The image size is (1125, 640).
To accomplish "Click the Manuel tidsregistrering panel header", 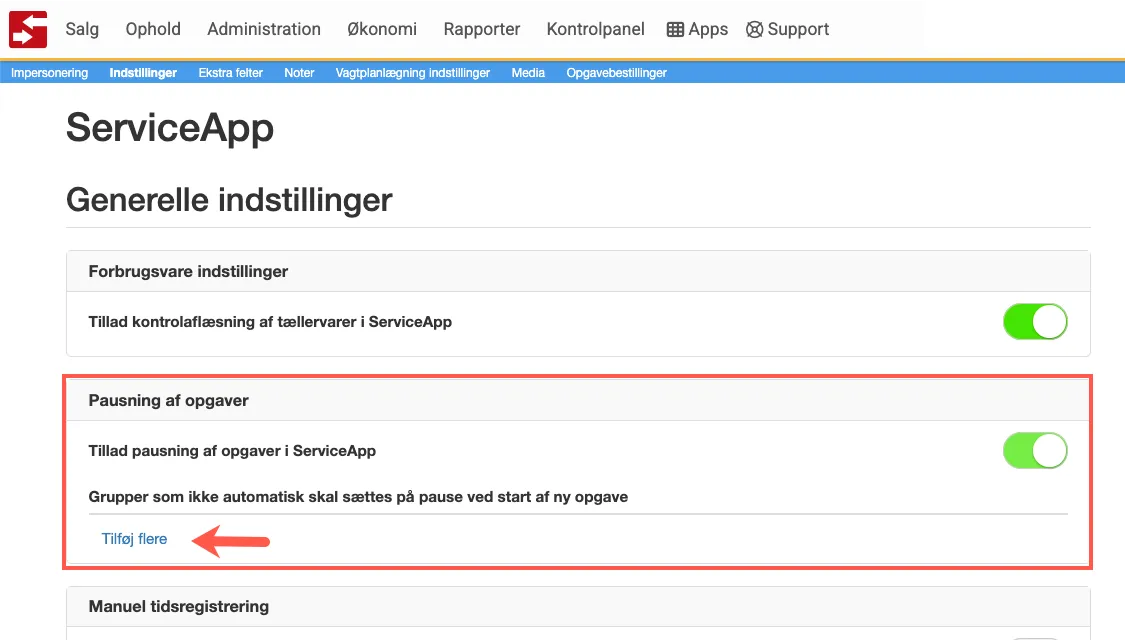I will point(178,606).
